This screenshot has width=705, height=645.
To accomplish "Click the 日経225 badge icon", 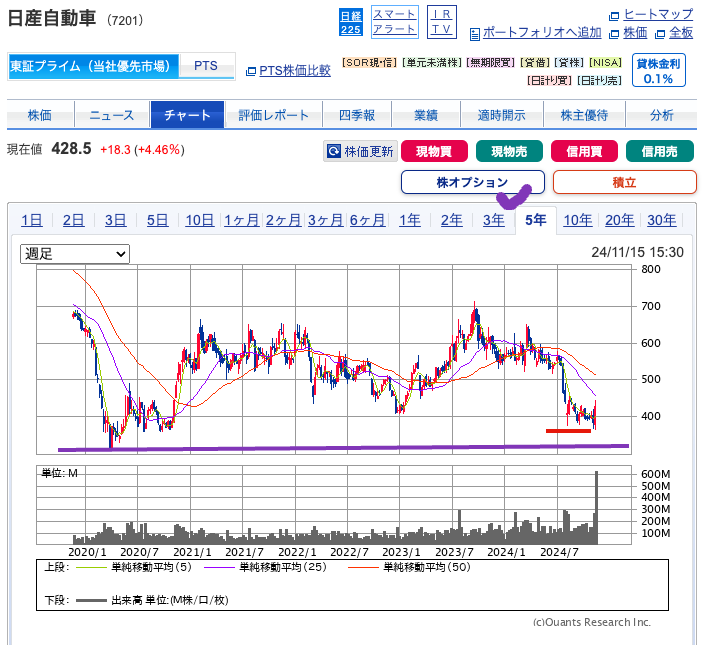I will (350, 22).
